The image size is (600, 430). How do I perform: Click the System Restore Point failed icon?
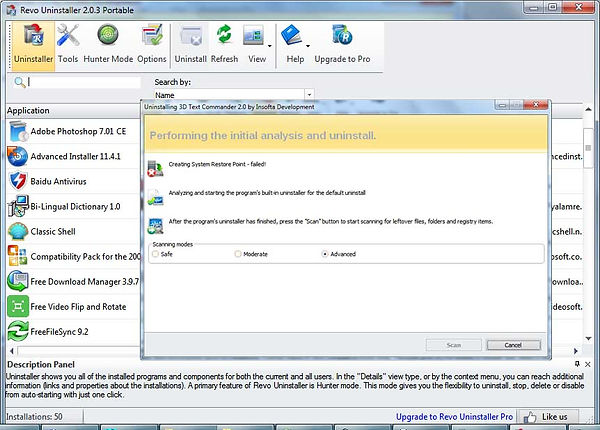pyautogui.click(x=155, y=169)
